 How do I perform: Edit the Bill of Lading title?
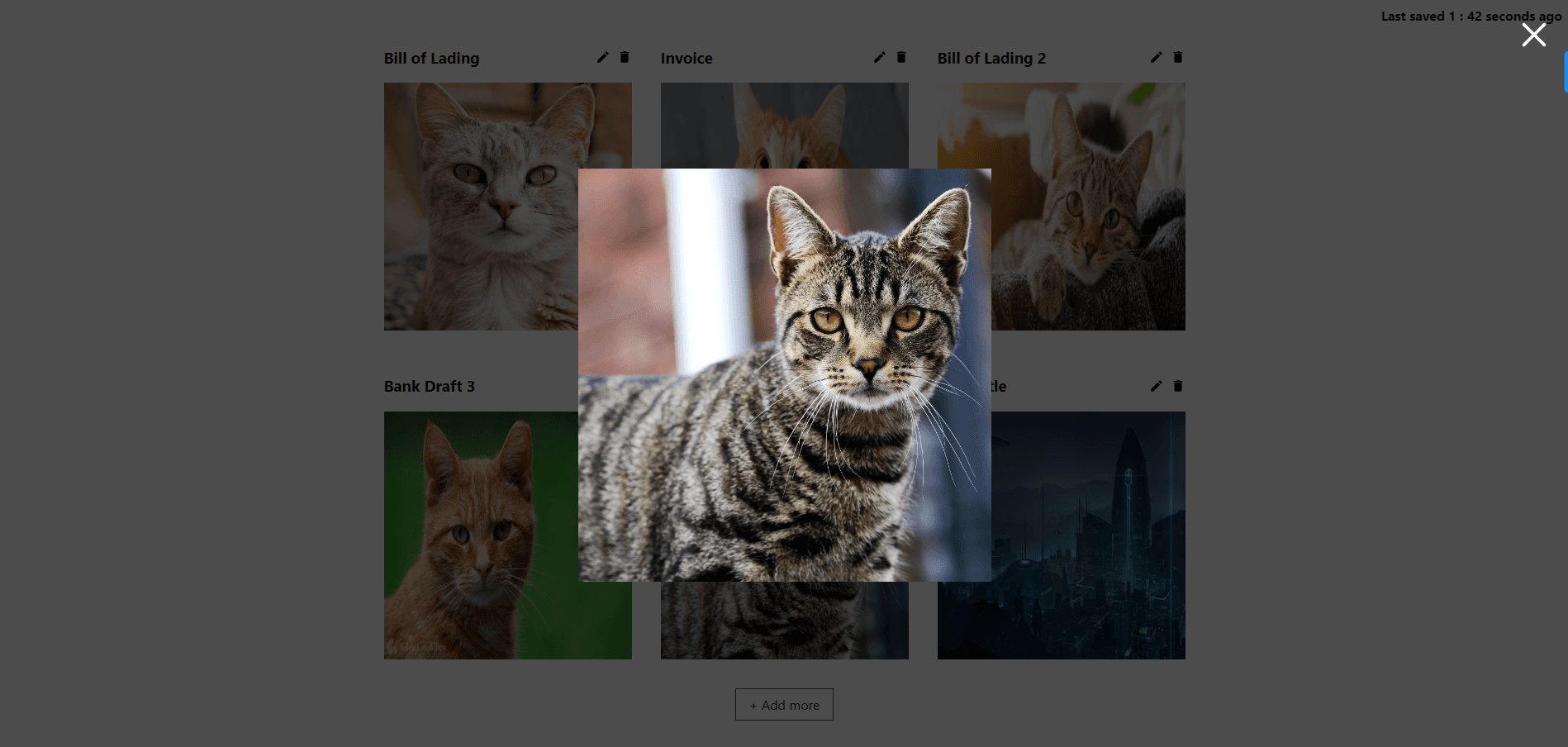(x=603, y=57)
